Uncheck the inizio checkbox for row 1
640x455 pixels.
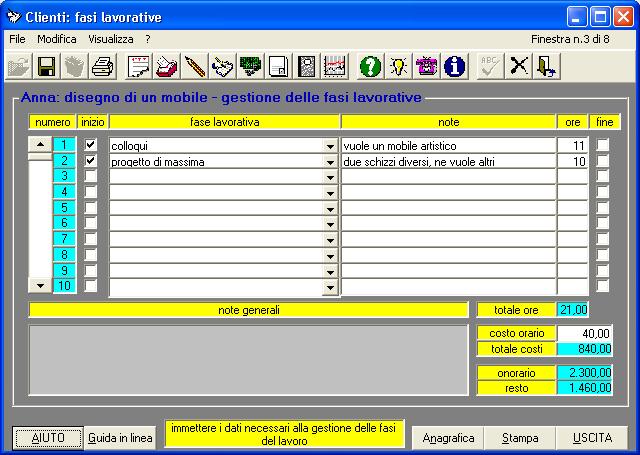(x=91, y=145)
